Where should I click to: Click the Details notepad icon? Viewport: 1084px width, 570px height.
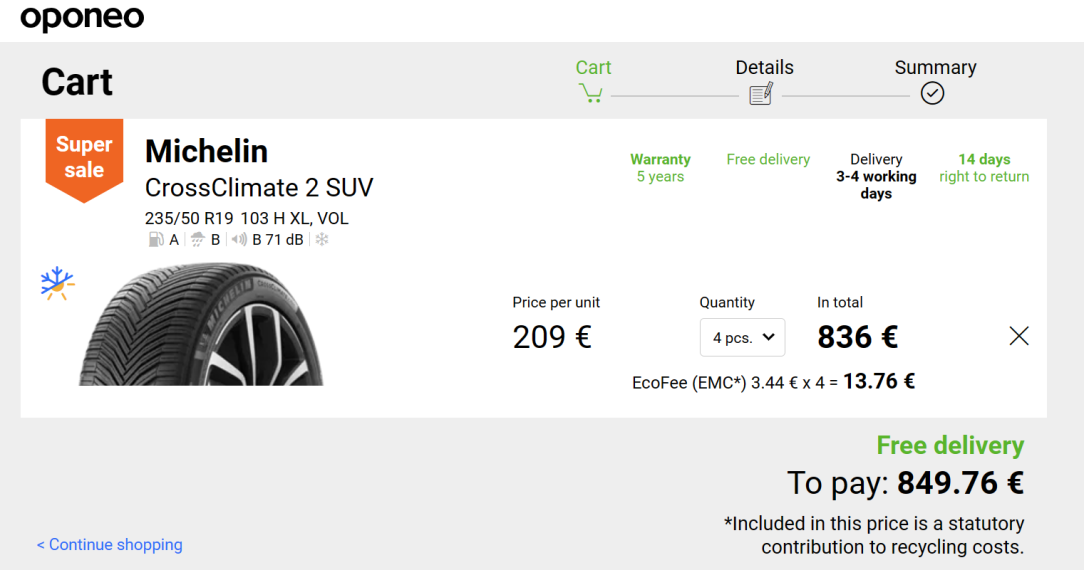(761, 93)
